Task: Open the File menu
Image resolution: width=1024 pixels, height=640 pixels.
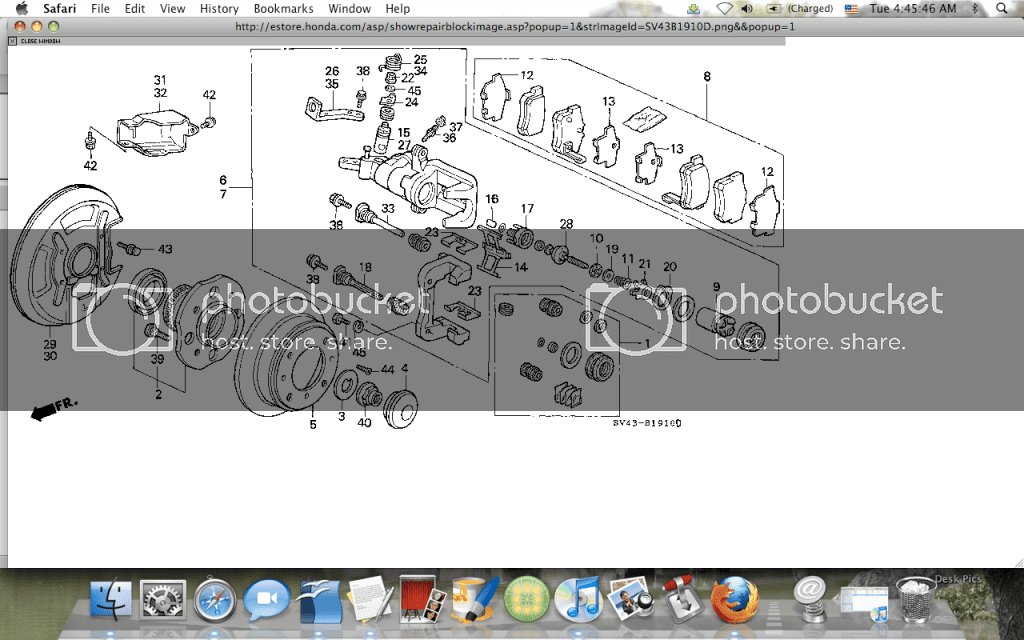Action: point(100,8)
